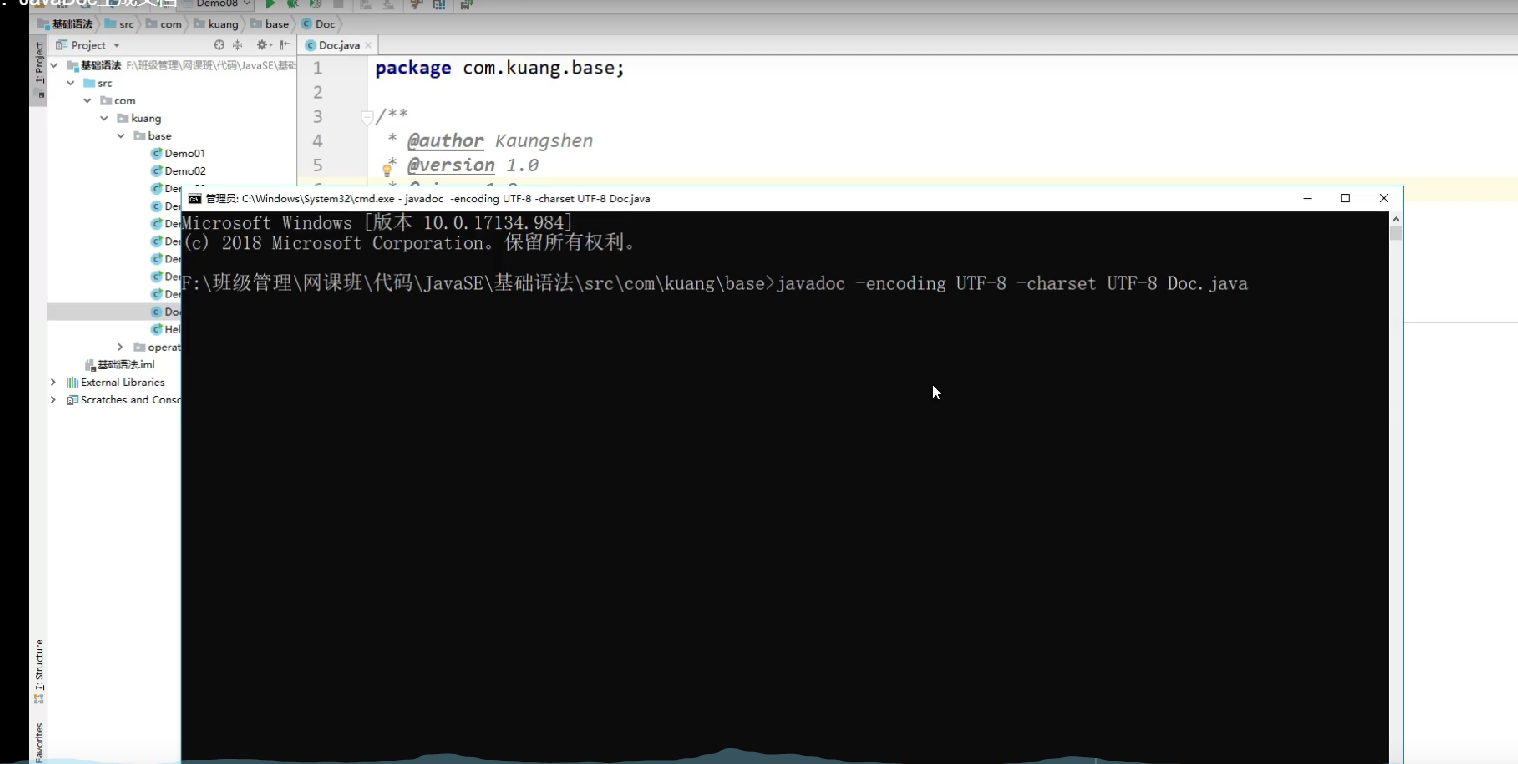Minimize the cmd.exe window
The width and height of the screenshot is (1518, 764).
click(x=1307, y=198)
